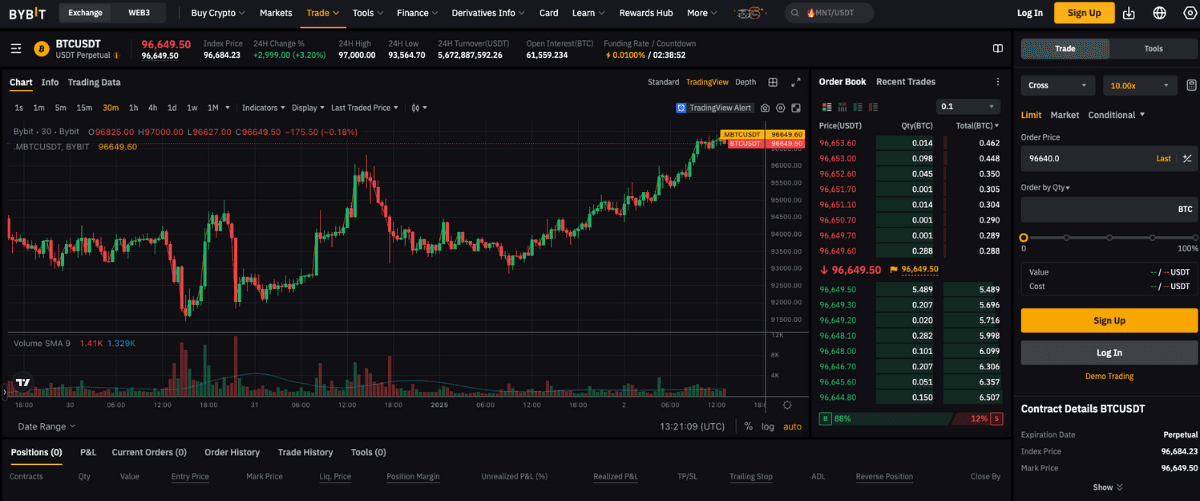1200x501 pixels.
Task: Toggle log scale on the chart
Action: (x=768, y=426)
